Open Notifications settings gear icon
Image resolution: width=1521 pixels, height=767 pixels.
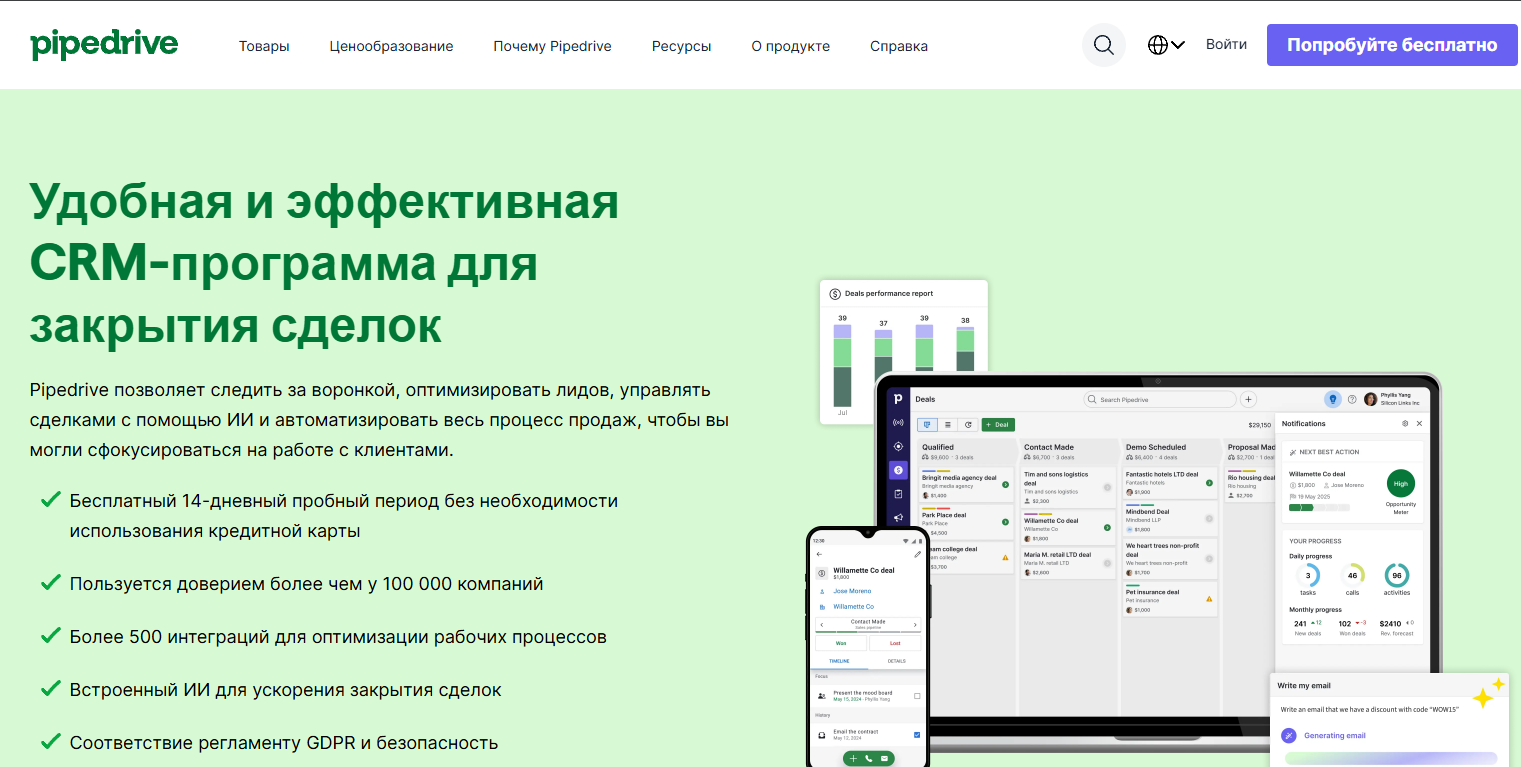coord(1404,424)
